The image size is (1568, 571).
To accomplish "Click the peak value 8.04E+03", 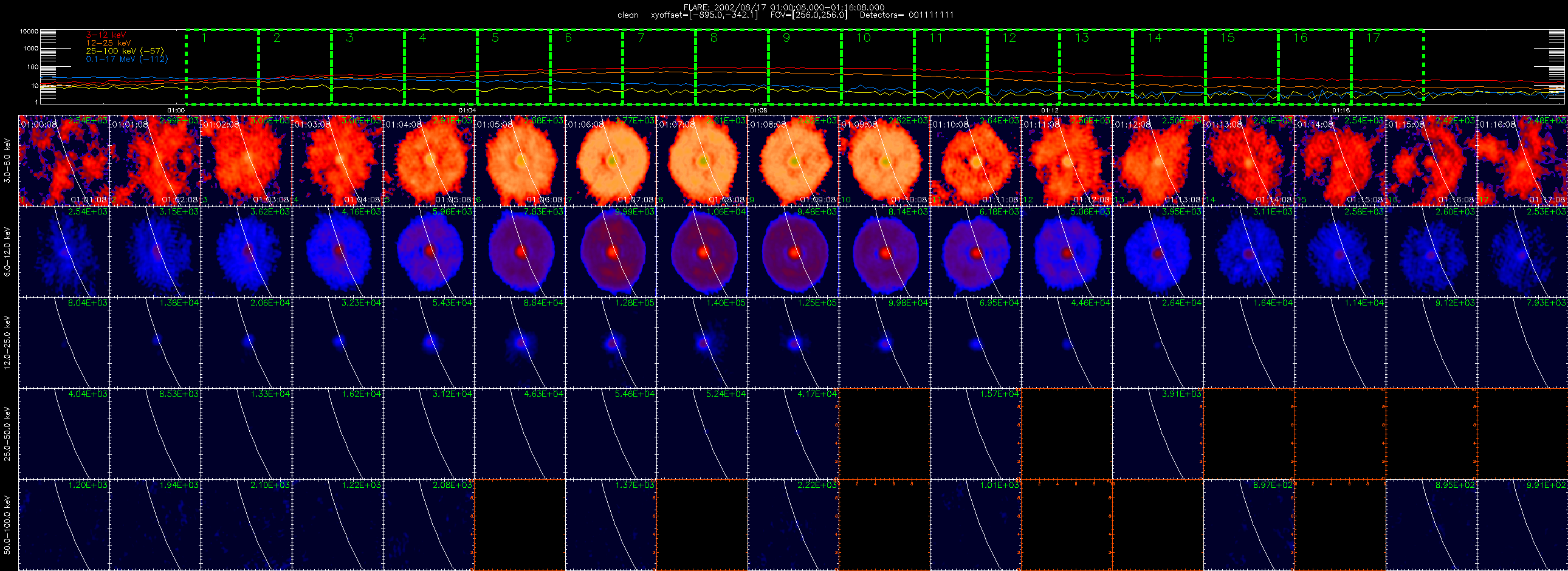I will tap(88, 303).
